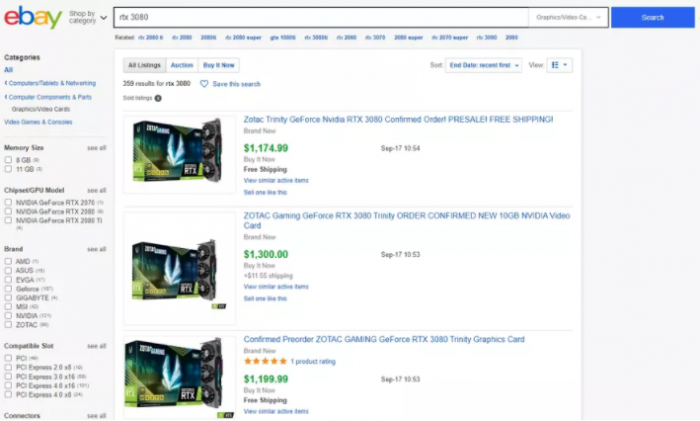Viewport: 700px width, 421px height.
Task: Click the +$11.55 shipping text
Action: coord(268,275)
